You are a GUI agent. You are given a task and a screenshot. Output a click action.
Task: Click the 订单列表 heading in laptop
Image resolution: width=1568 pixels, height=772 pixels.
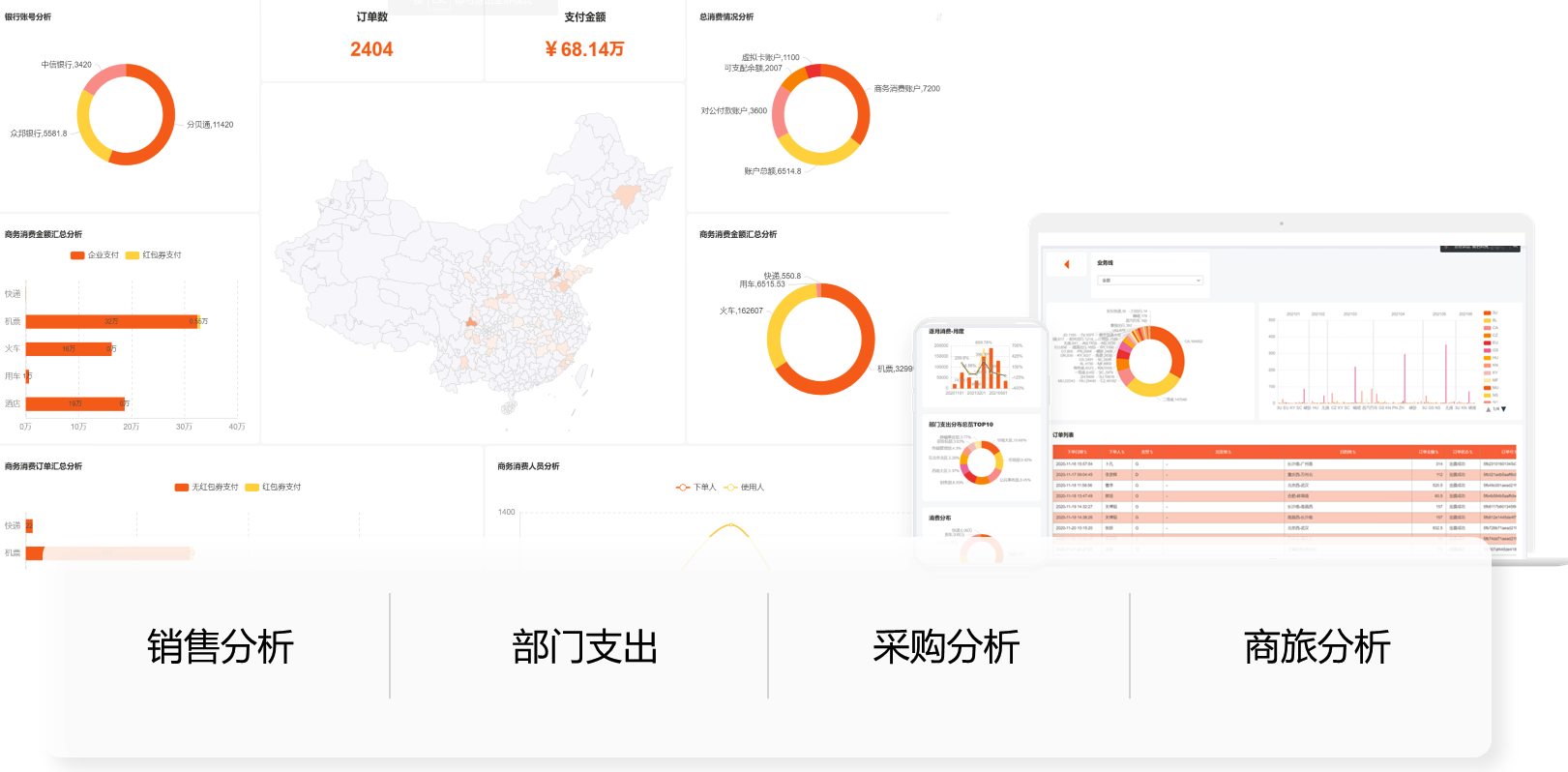coord(1063,435)
